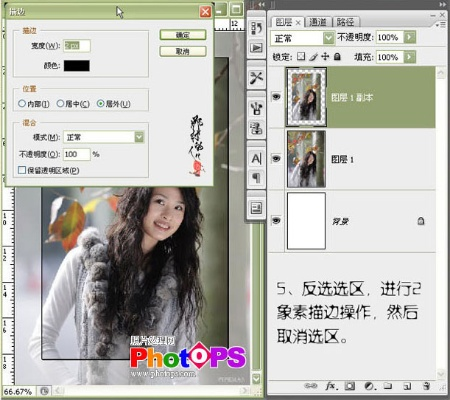Open the Tool Presets panel icon
The image size is (450, 400).
click(x=256, y=78)
